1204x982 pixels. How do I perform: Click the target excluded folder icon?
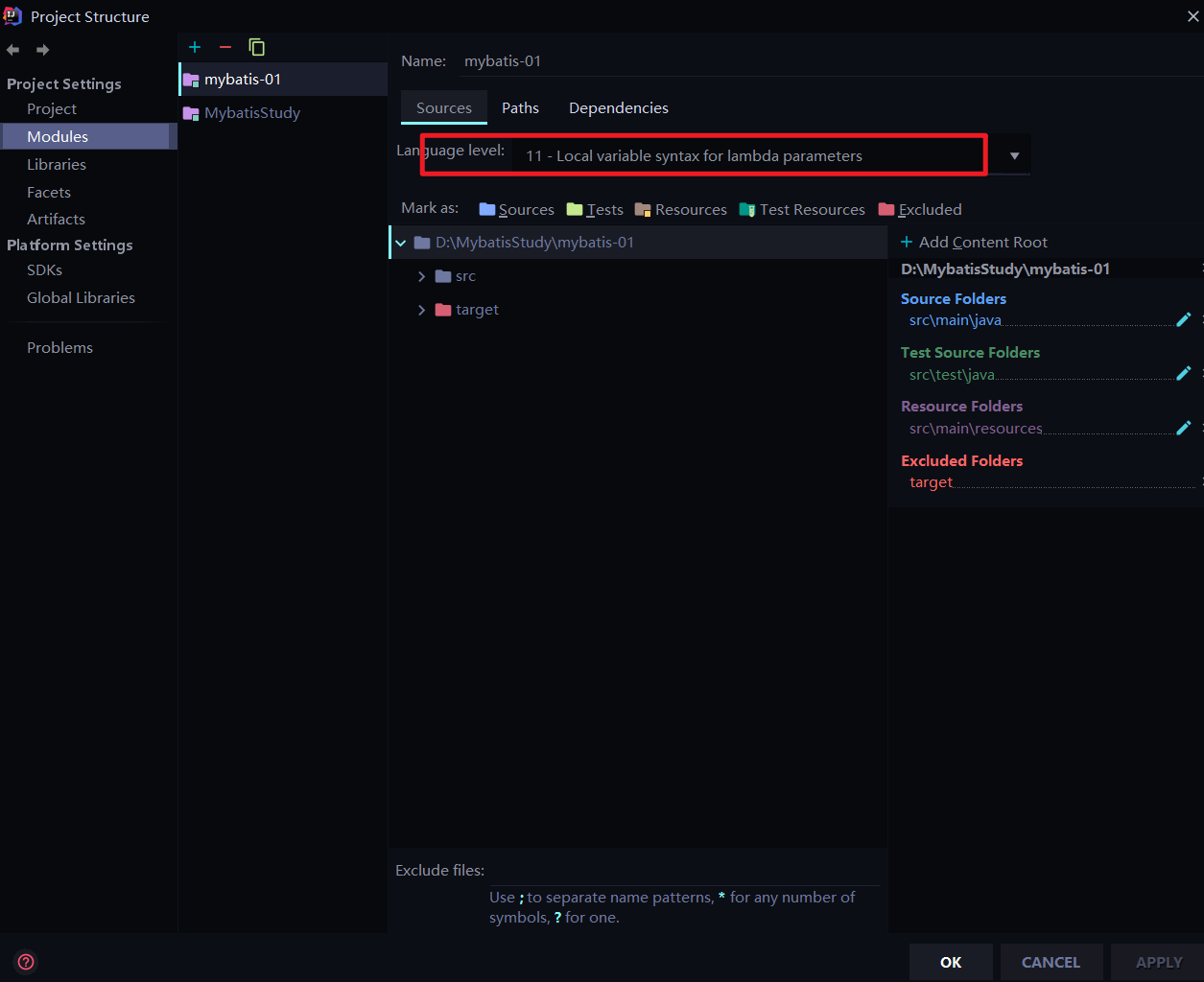tap(443, 310)
